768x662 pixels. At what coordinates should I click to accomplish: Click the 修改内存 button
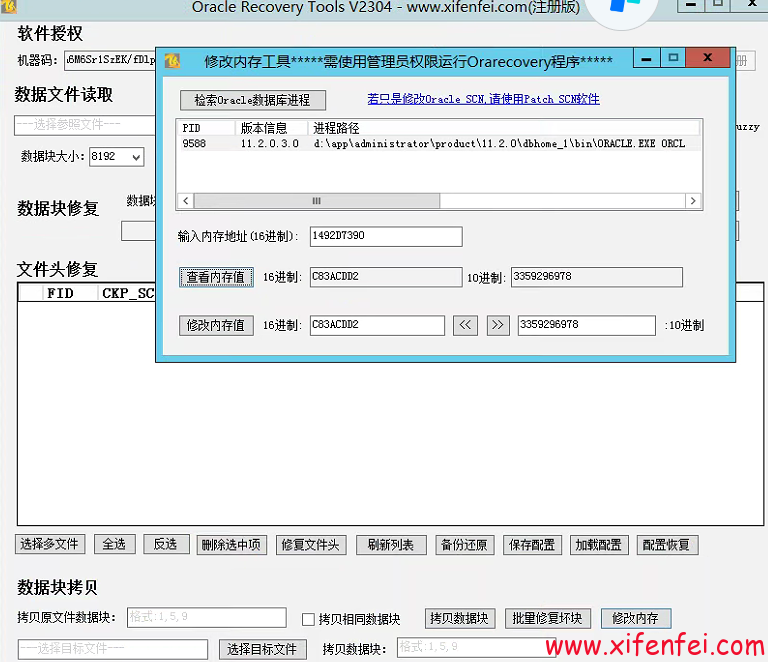(x=636, y=618)
